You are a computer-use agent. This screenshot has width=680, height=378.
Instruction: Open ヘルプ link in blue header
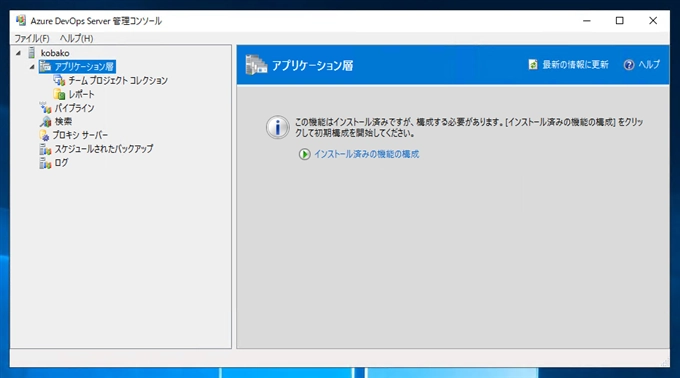649,65
